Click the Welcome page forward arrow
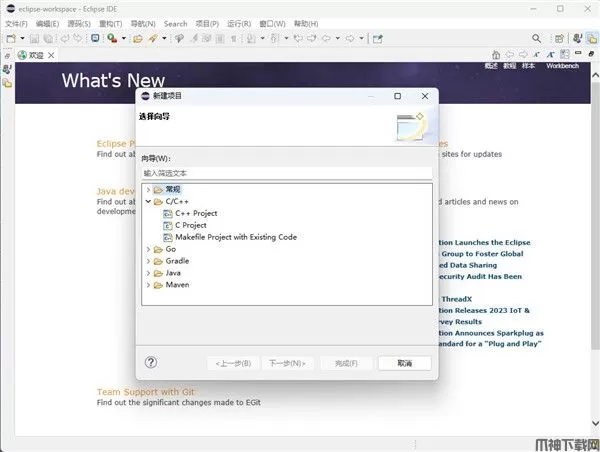The image size is (600, 452). tap(523, 54)
